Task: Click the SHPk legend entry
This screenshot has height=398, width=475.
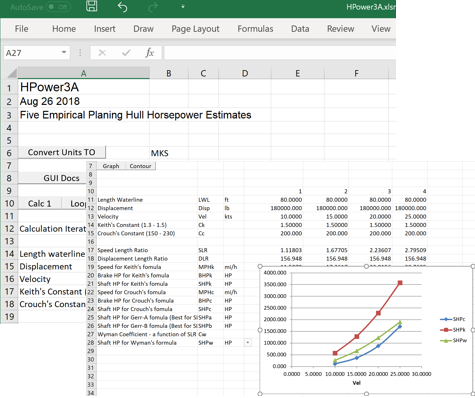Action: coord(453,330)
